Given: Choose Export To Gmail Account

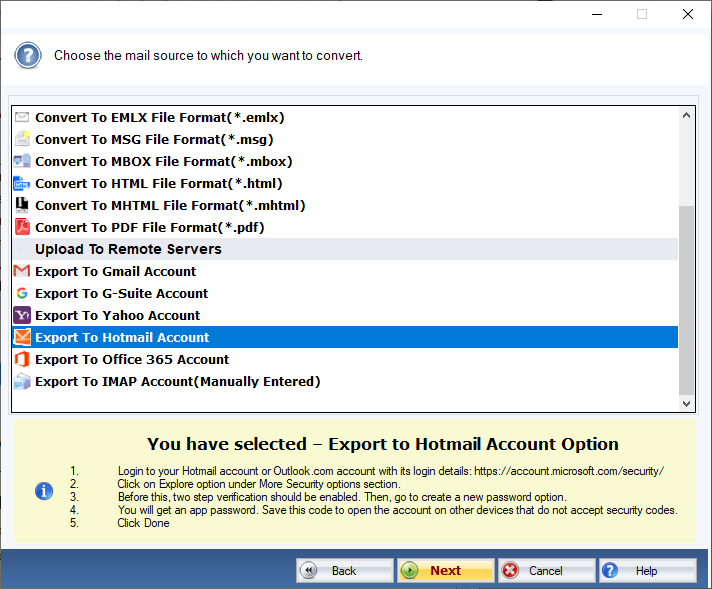Looking at the screenshot, I should point(345,272).
